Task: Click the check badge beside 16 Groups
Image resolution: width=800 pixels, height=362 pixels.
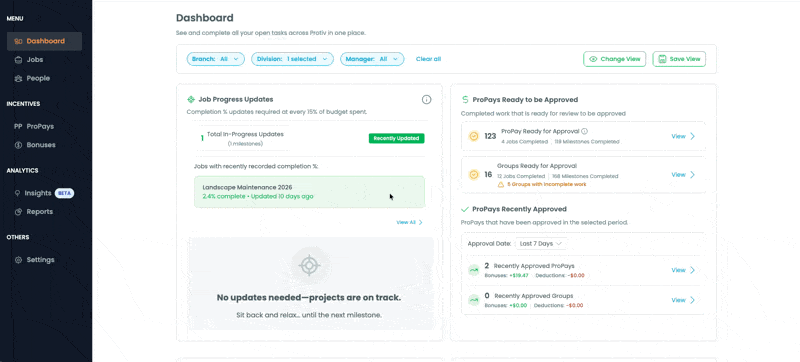Action: (473, 174)
